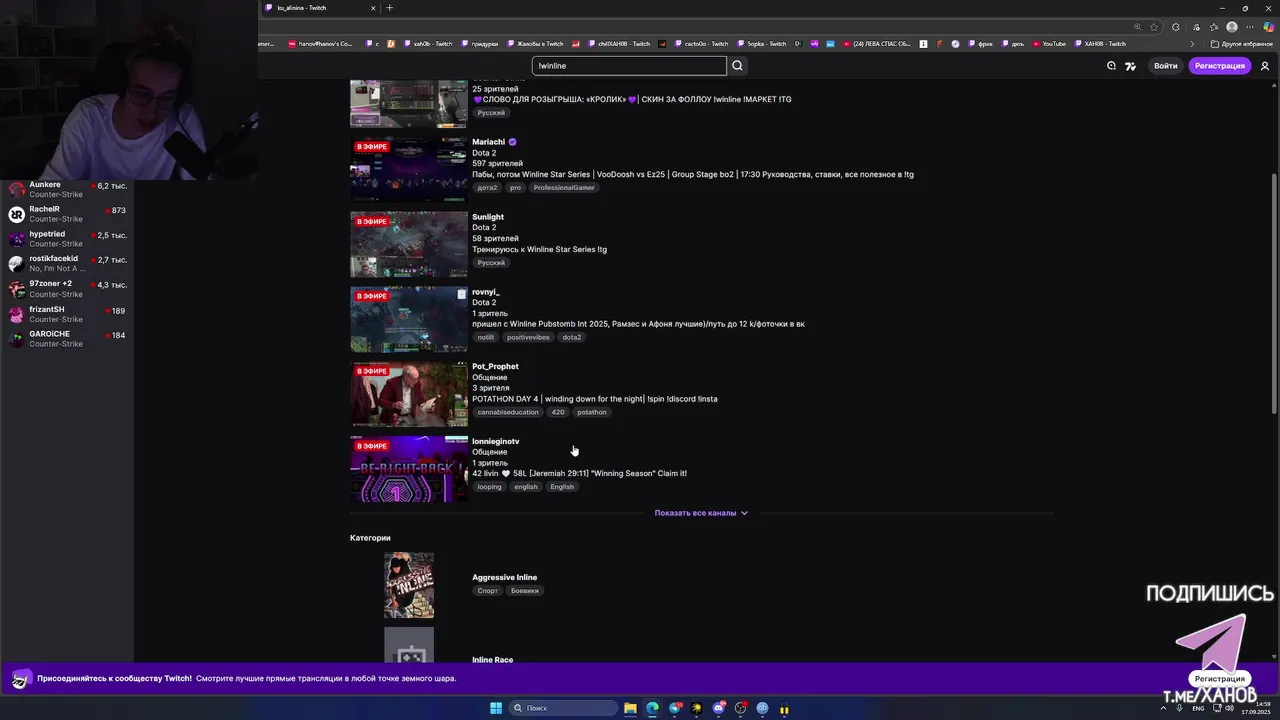1280x720 pixels.
Task: Open File Explorer from taskbar
Action: 630,708
